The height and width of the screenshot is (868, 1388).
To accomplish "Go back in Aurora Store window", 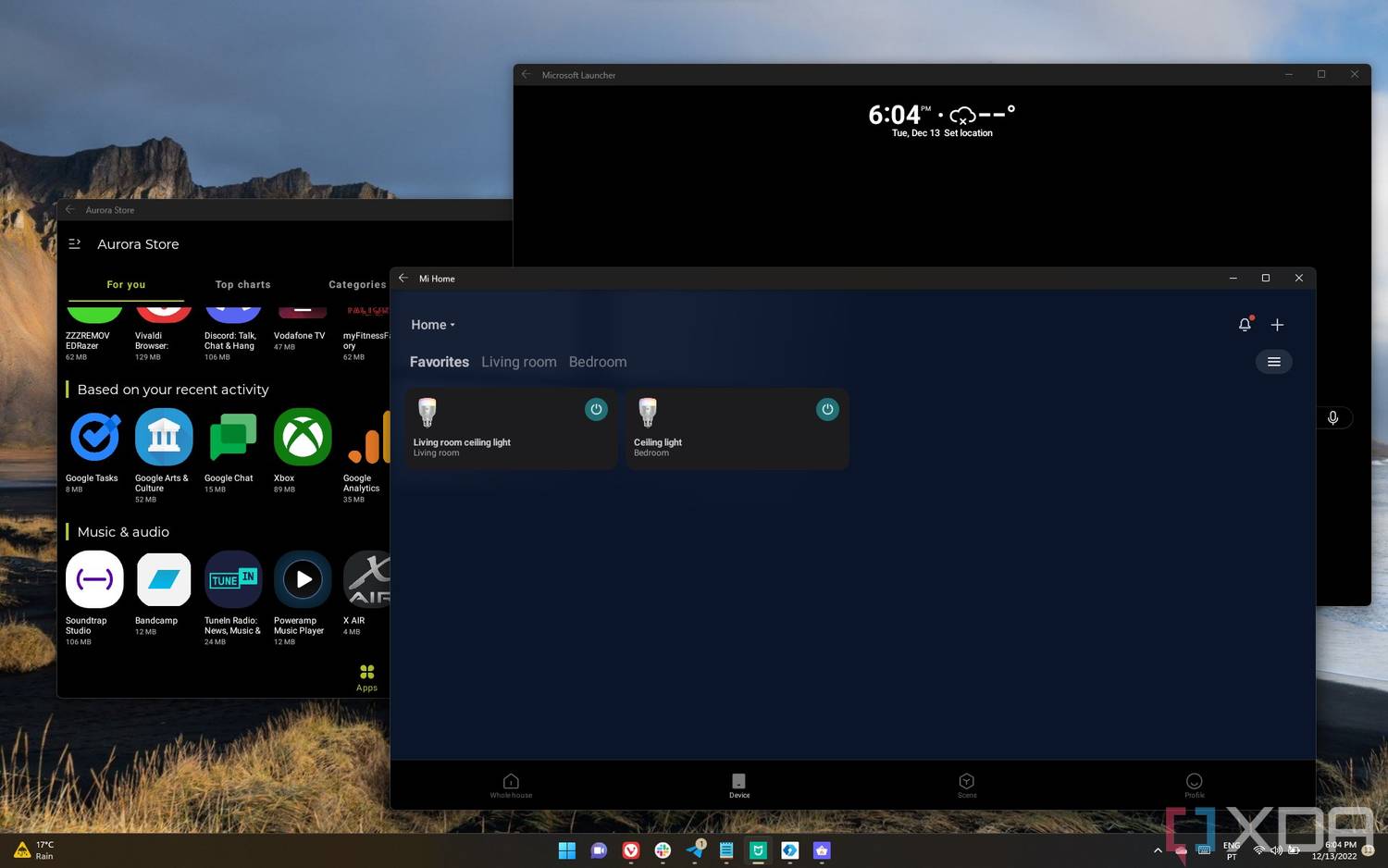I will [x=70, y=210].
